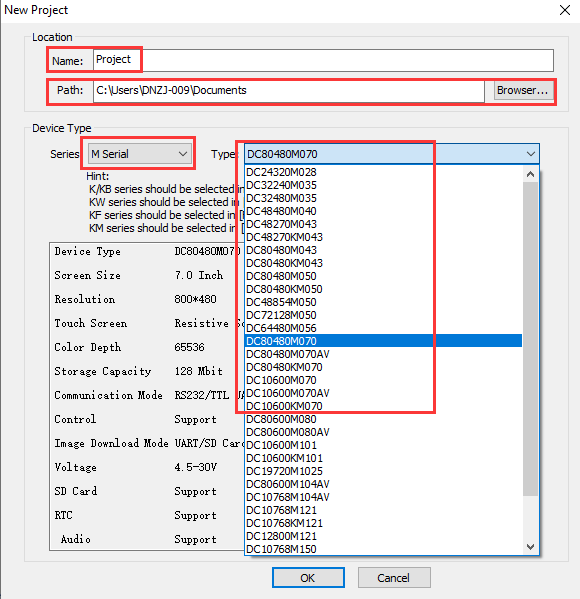Select DC48854M050 list entry
The width and height of the screenshot is (580, 599).
pos(383,302)
